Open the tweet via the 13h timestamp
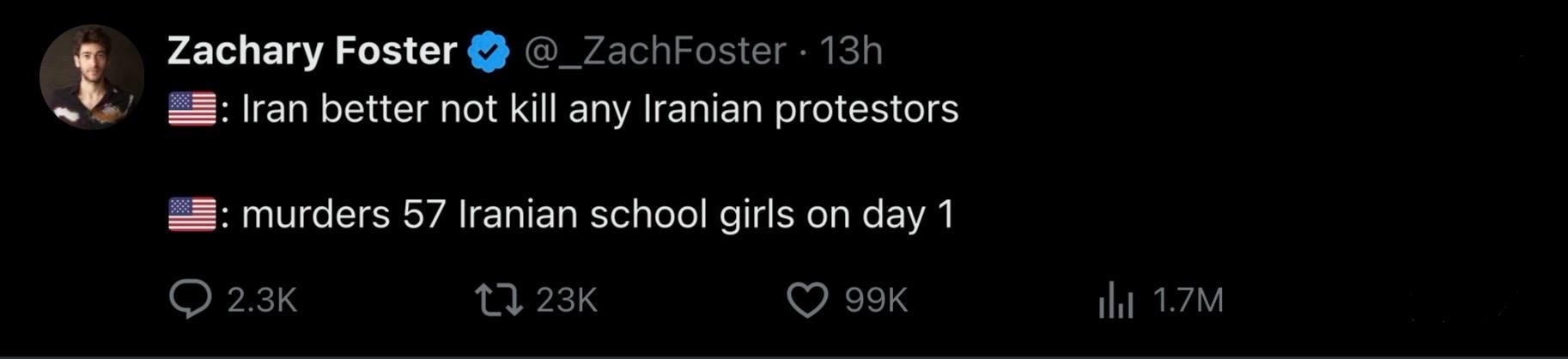 pos(850,51)
